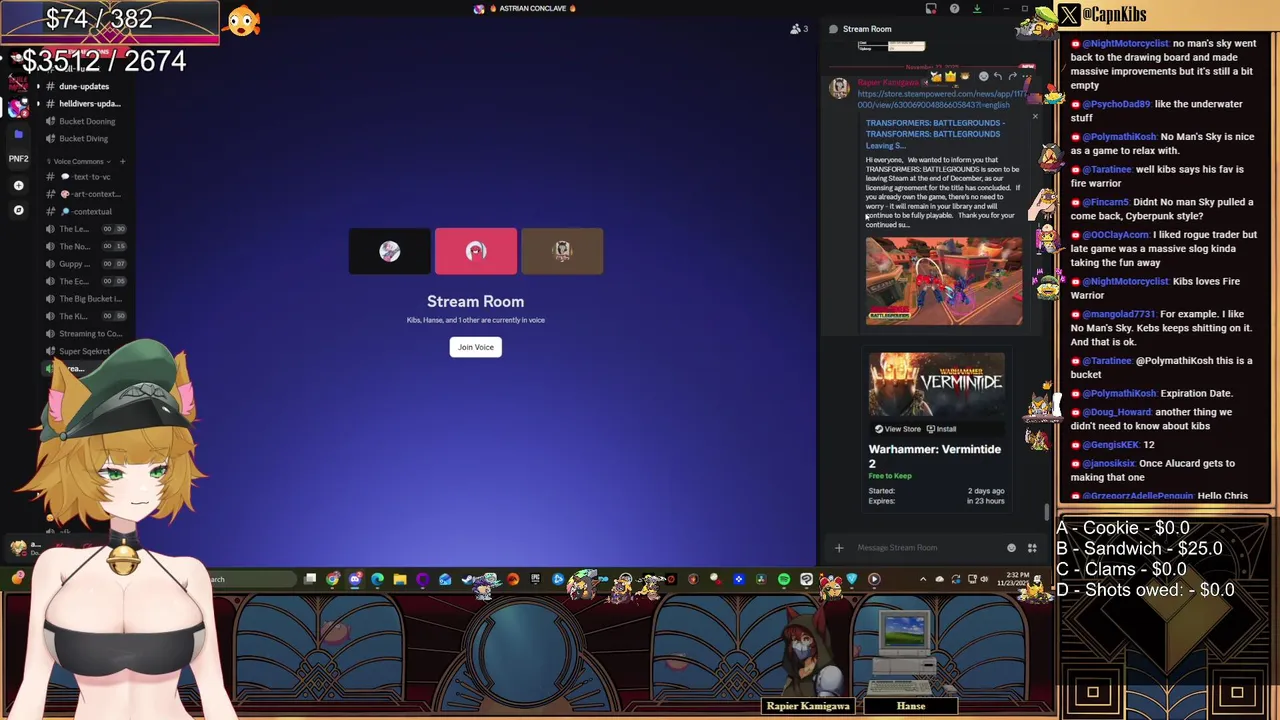Open Discover servers icon
The width and height of the screenshot is (1280, 720).
[x=18, y=210]
